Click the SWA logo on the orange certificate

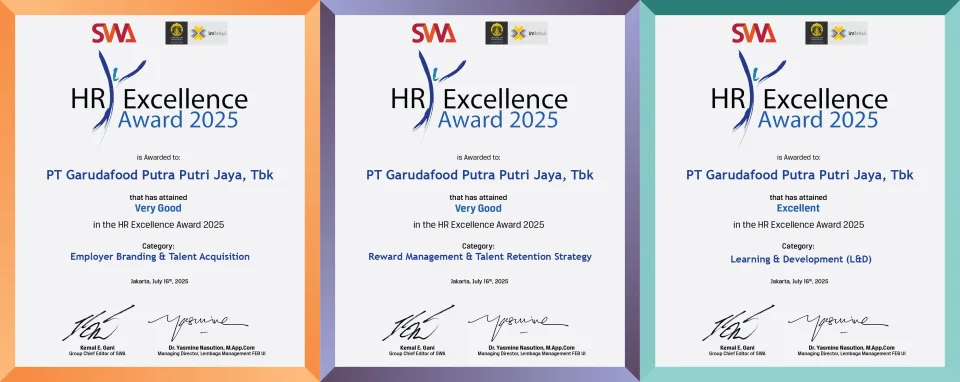[x=114, y=33]
